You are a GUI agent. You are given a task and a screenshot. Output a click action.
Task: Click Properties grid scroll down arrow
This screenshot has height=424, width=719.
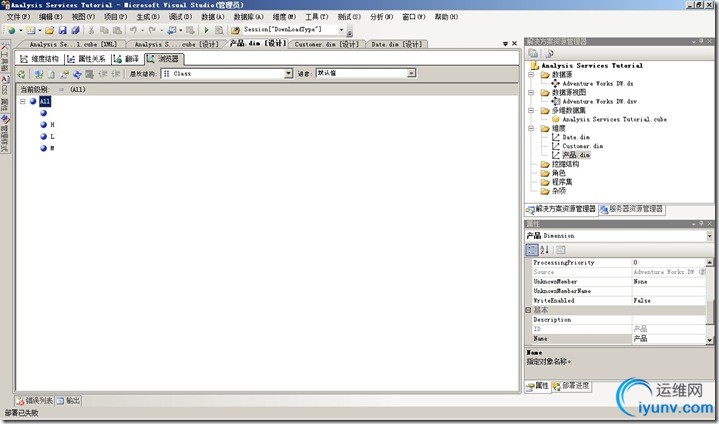click(710, 340)
